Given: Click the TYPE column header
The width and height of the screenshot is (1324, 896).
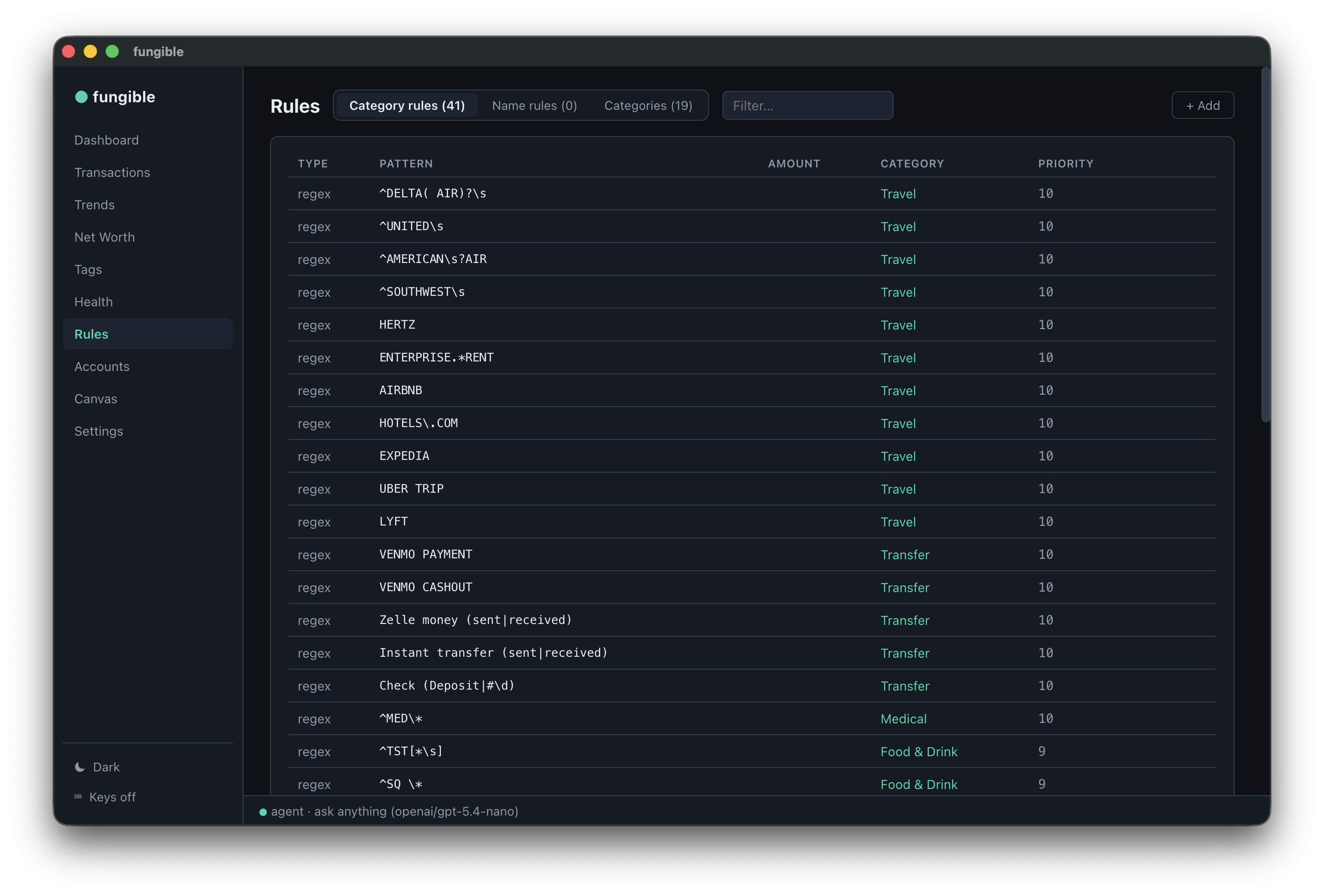Looking at the screenshot, I should (x=313, y=164).
